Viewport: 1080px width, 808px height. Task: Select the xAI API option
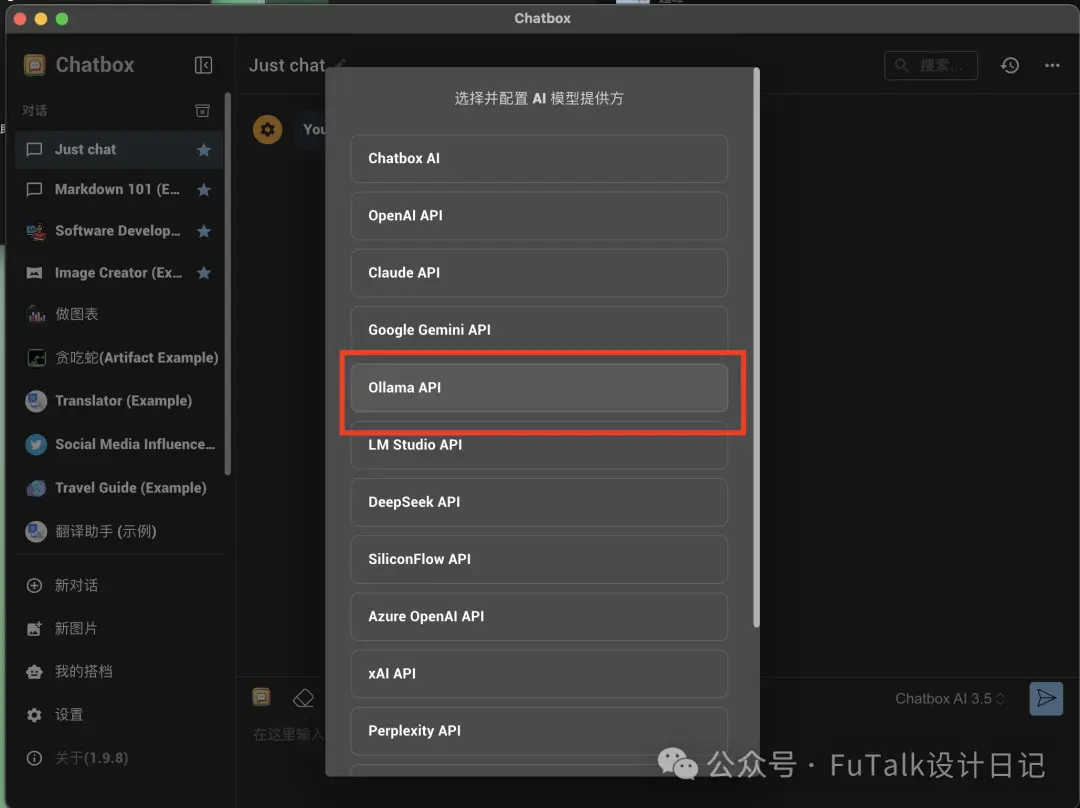click(539, 674)
